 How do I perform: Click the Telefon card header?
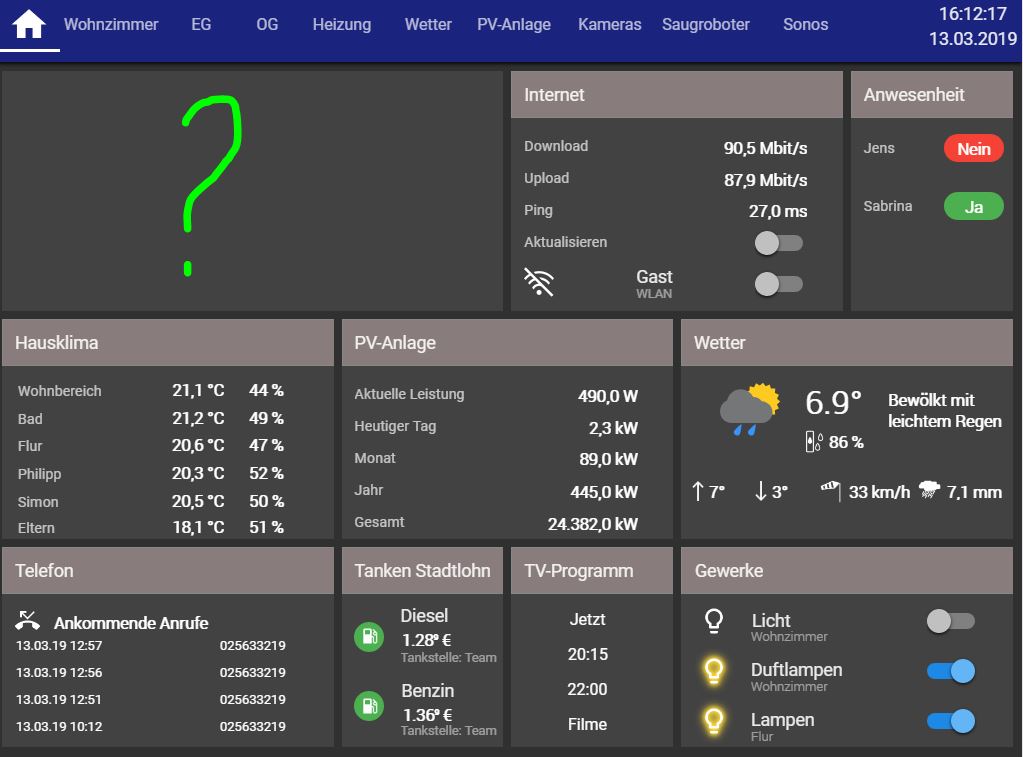(x=168, y=570)
